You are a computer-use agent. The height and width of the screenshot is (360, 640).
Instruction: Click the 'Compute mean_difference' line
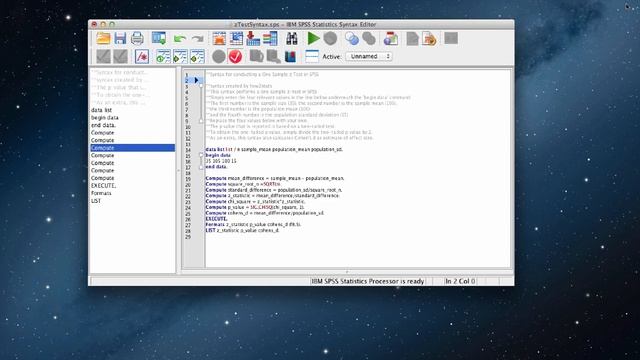(275, 178)
